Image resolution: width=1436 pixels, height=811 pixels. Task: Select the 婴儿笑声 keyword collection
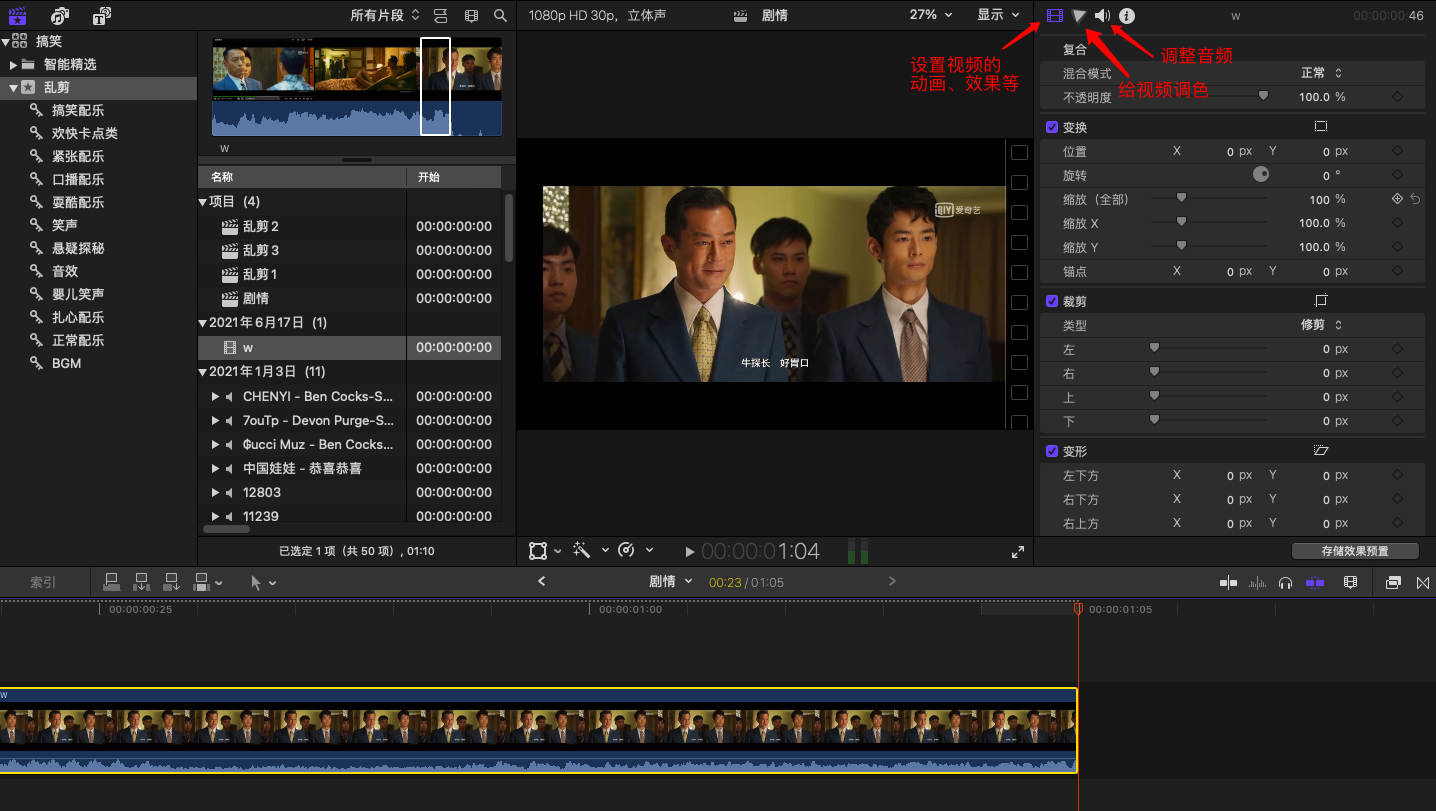pyautogui.click(x=78, y=294)
